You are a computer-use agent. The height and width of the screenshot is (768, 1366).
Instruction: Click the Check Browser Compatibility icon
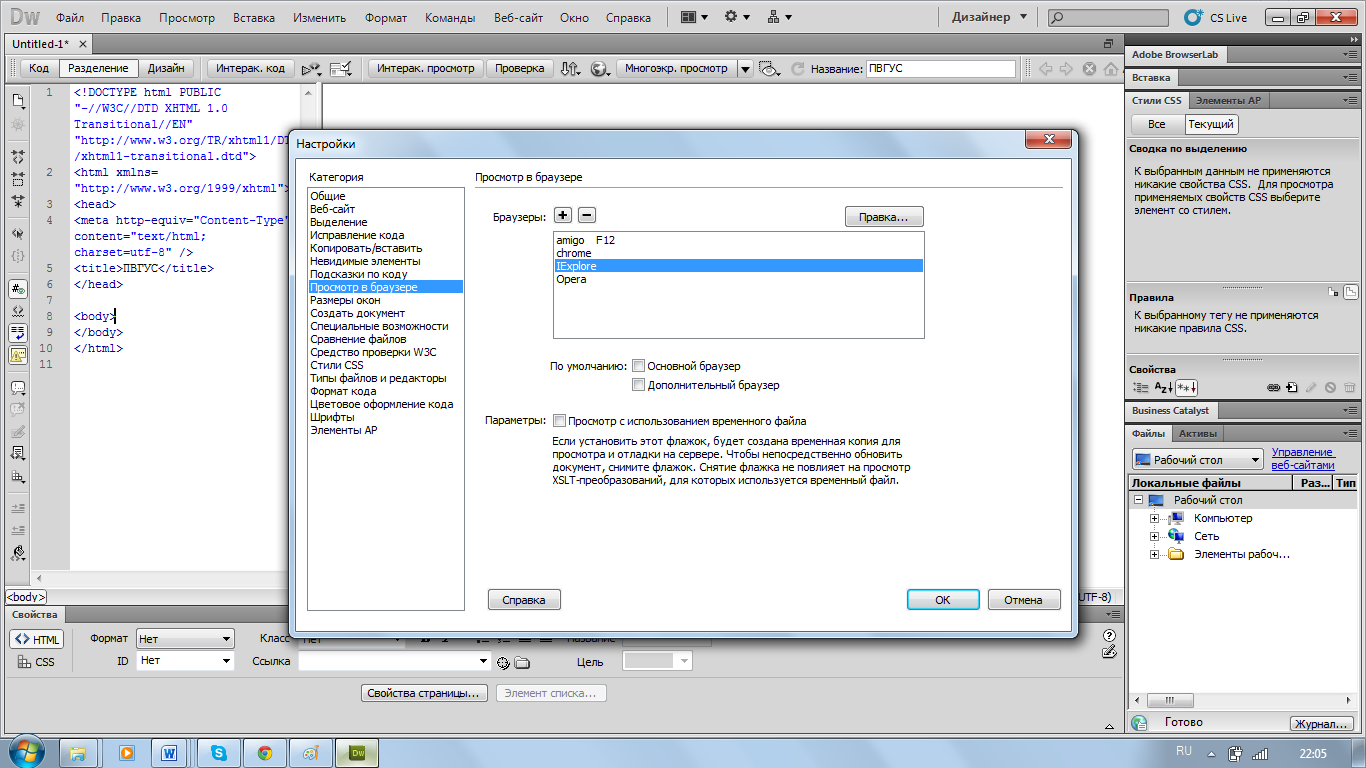click(x=341, y=68)
